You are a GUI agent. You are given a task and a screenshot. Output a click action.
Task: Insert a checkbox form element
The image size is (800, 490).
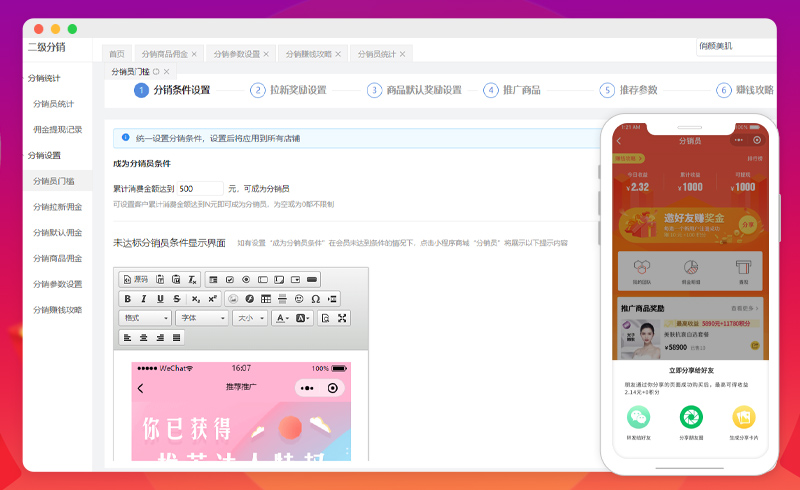click(230, 278)
